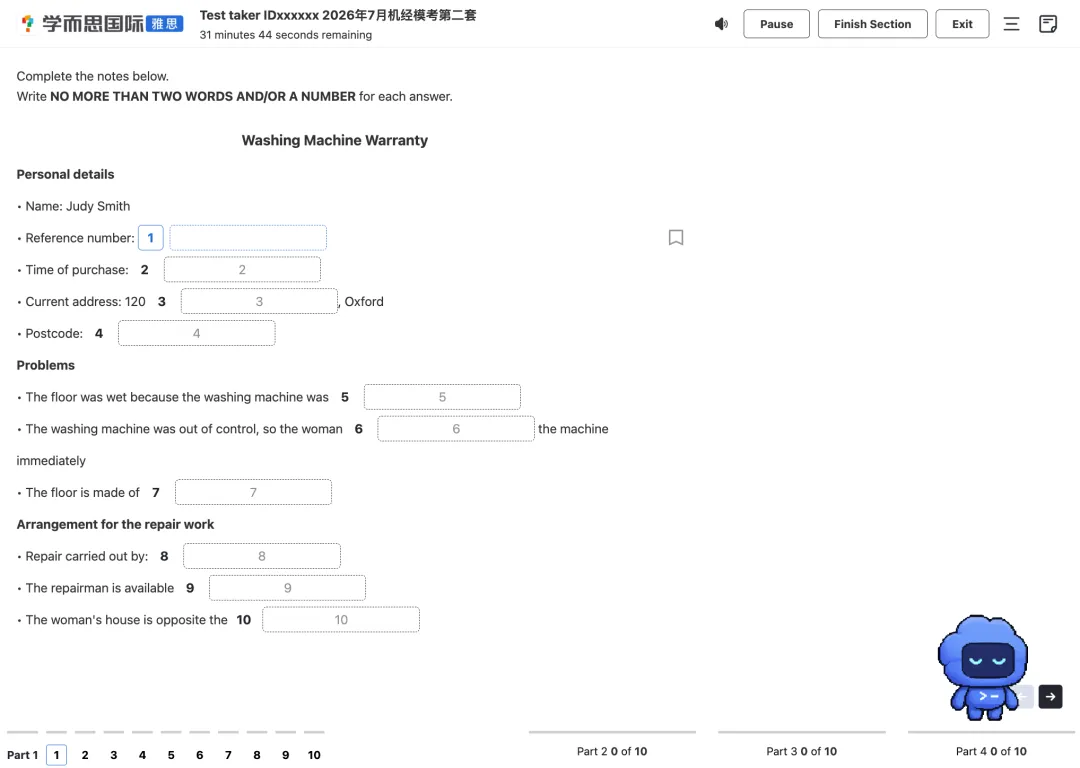
Task: Focus answer field 6 before 'the machine'
Action: (x=455, y=428)
